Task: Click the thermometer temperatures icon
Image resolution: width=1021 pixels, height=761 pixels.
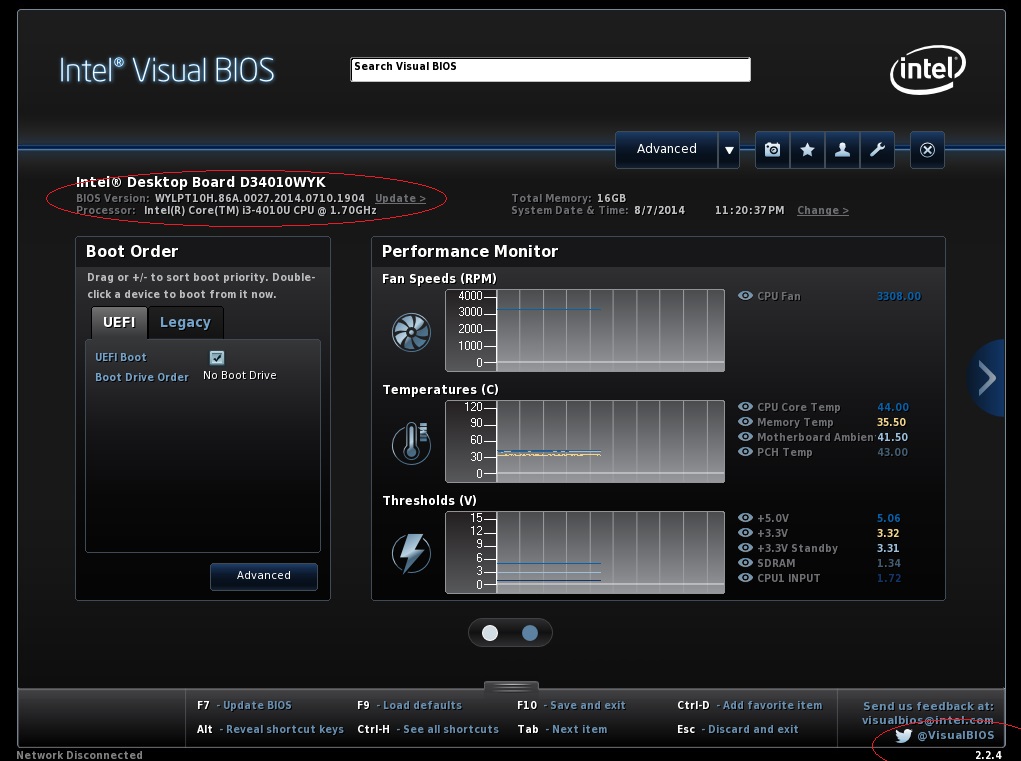Action: pyautogui.click(x=411, y=443)
